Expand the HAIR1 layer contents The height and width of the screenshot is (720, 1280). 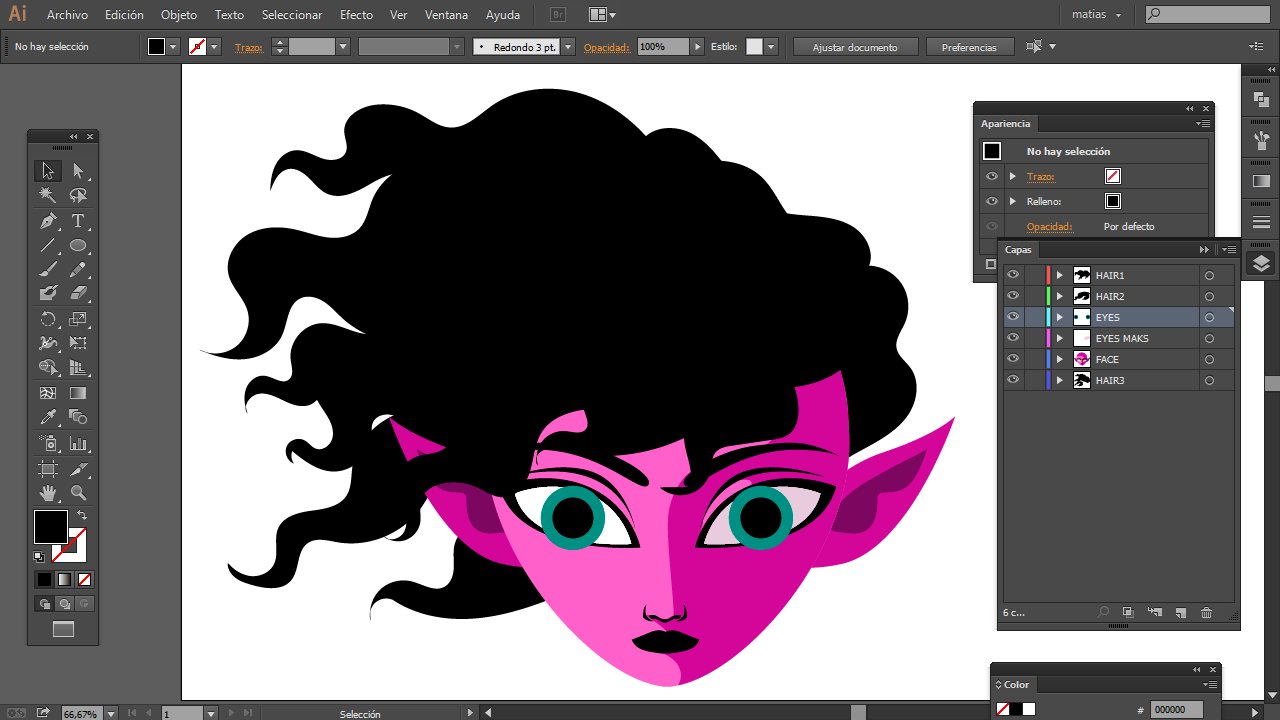[1060, 275]
